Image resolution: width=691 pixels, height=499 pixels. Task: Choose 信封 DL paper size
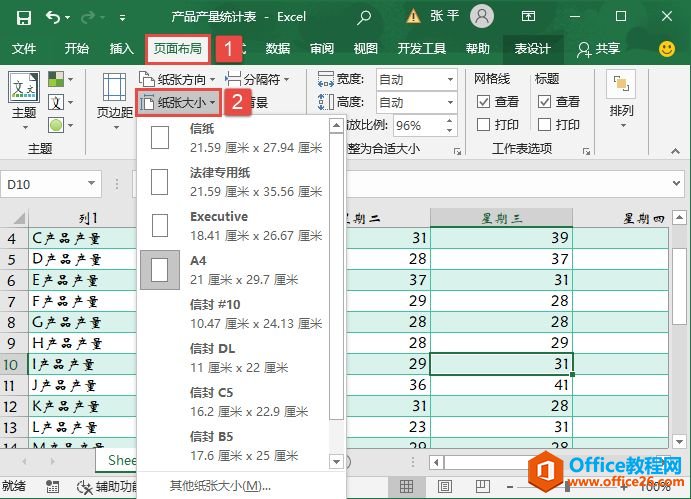pos(234,358)
